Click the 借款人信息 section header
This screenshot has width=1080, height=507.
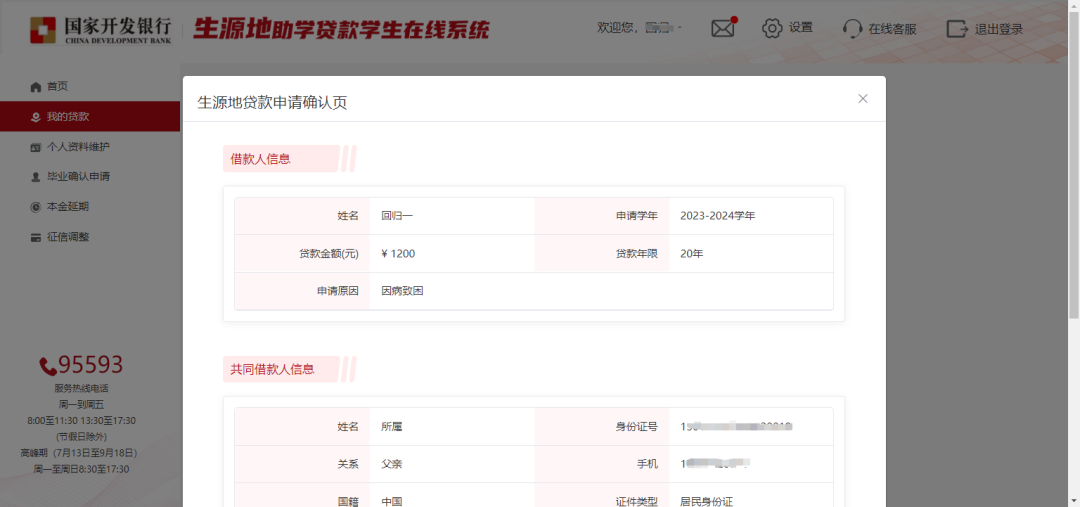(x=261, y=158)
